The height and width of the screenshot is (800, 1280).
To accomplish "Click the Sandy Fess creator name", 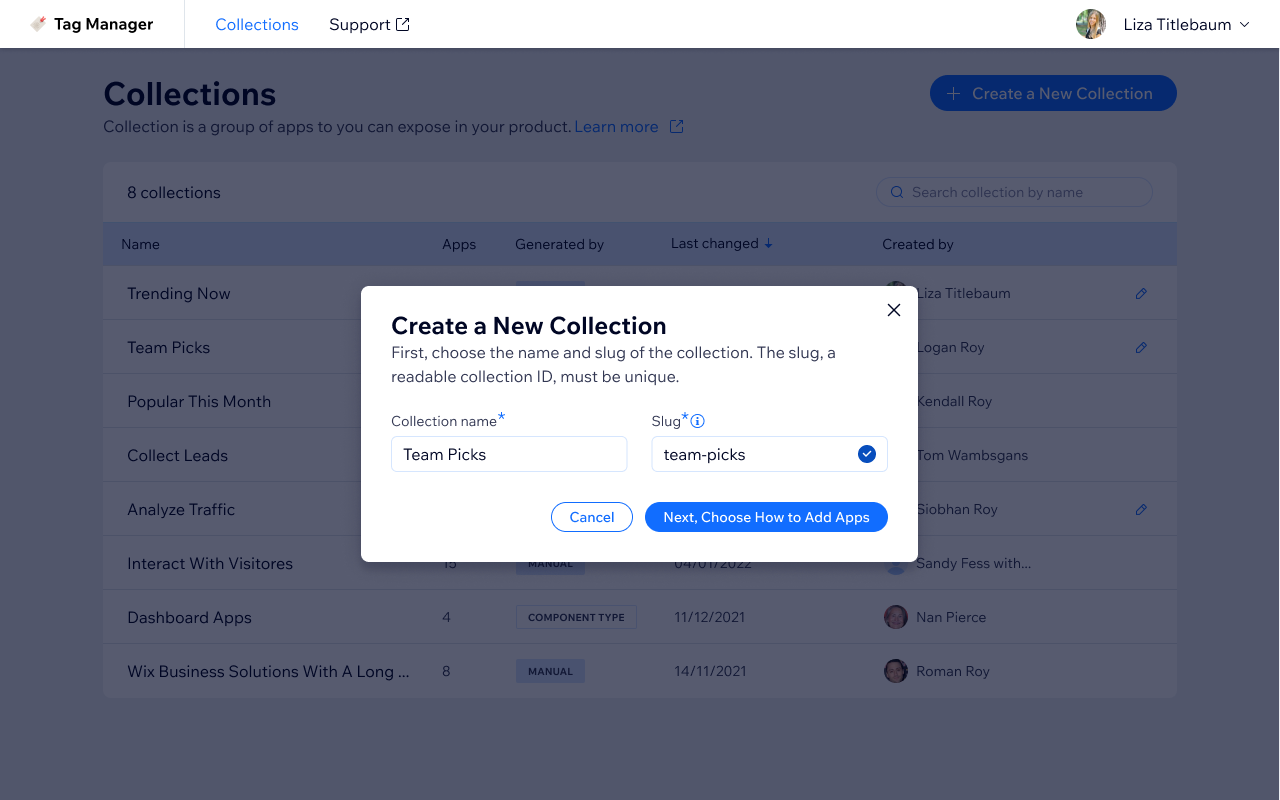I will 973,563.
